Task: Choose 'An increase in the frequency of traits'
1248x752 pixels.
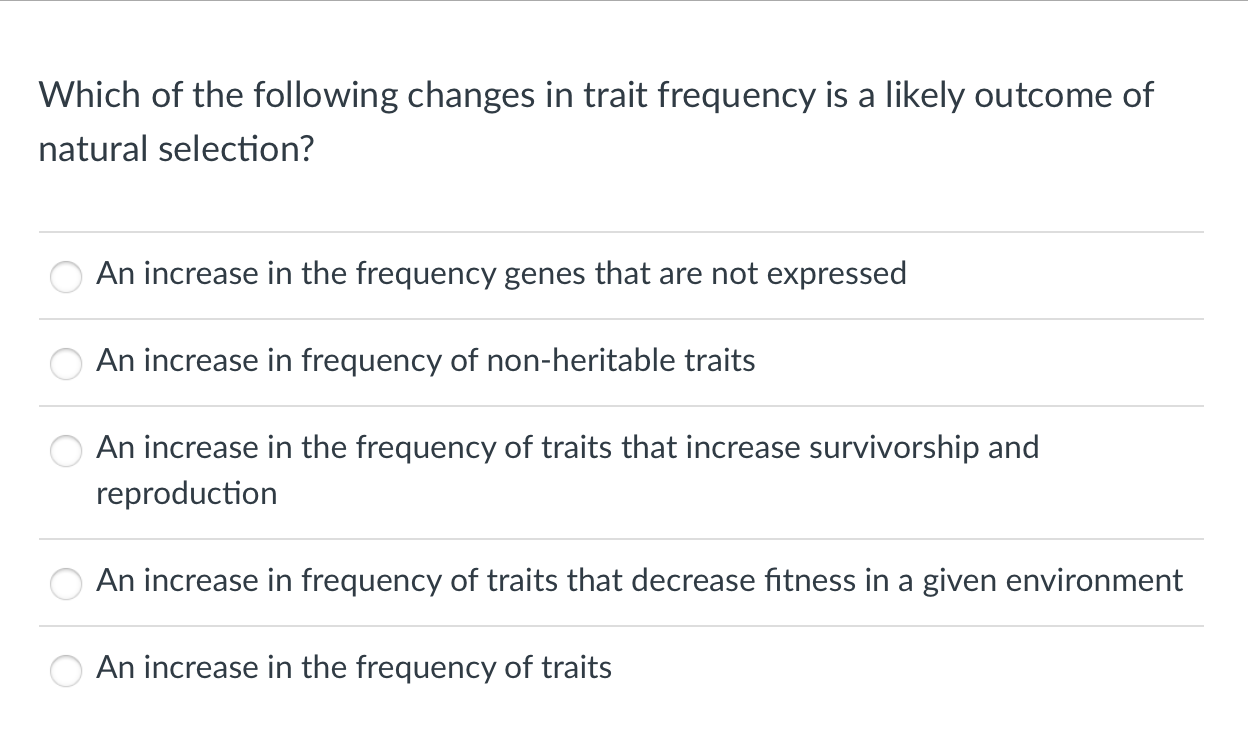Action: point(353,668)
